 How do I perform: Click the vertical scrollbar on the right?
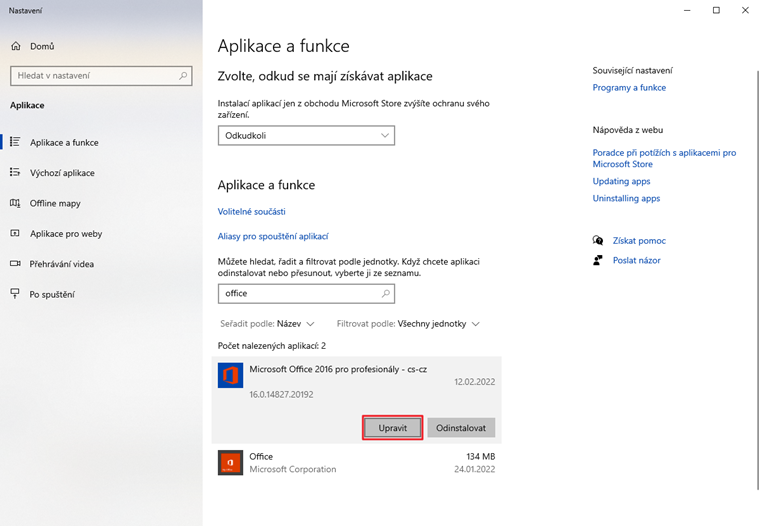(x=758, y=280)
